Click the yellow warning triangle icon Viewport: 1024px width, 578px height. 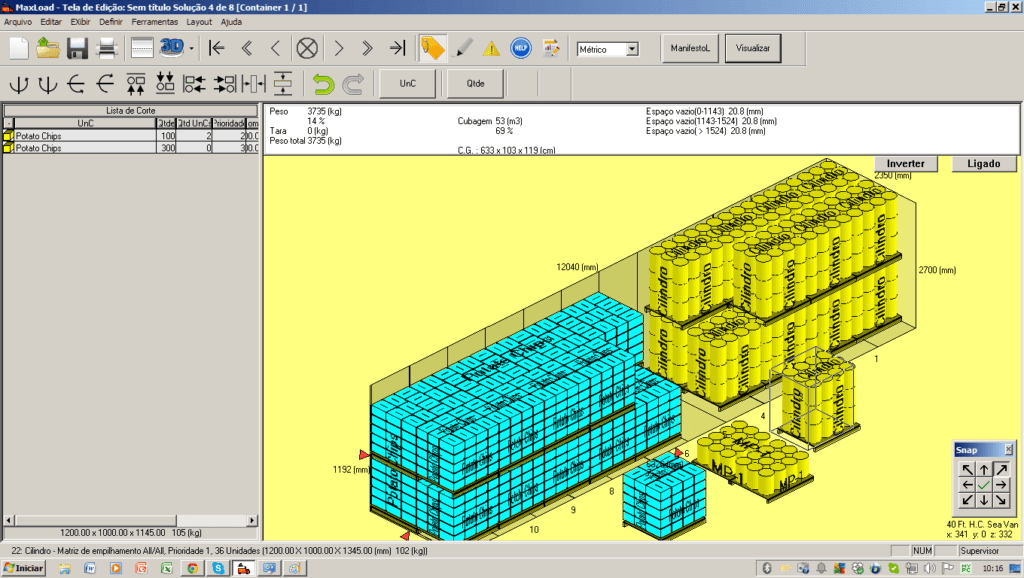[x=491, y=47]
